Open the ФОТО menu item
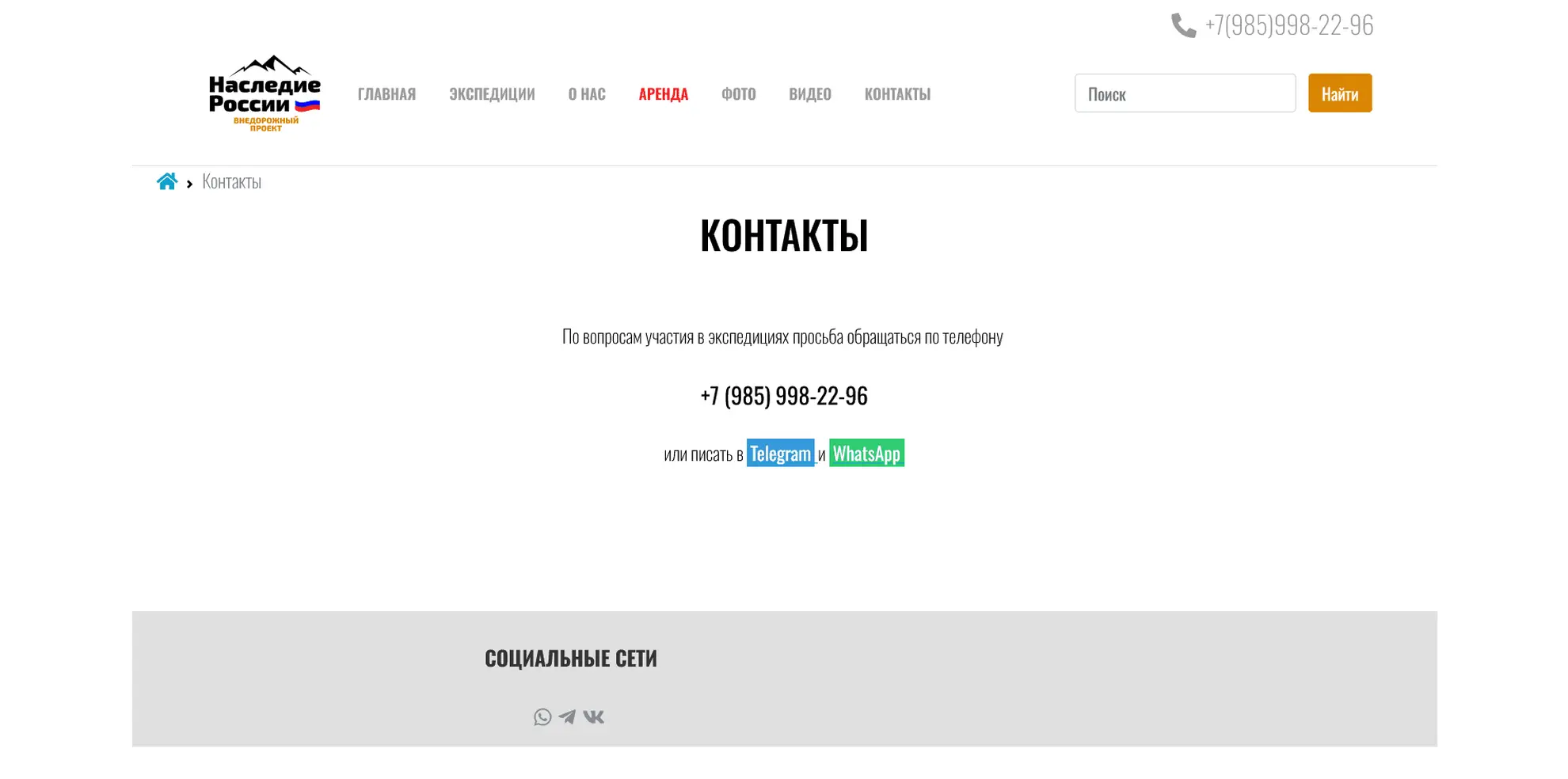 tap(739, 93)
